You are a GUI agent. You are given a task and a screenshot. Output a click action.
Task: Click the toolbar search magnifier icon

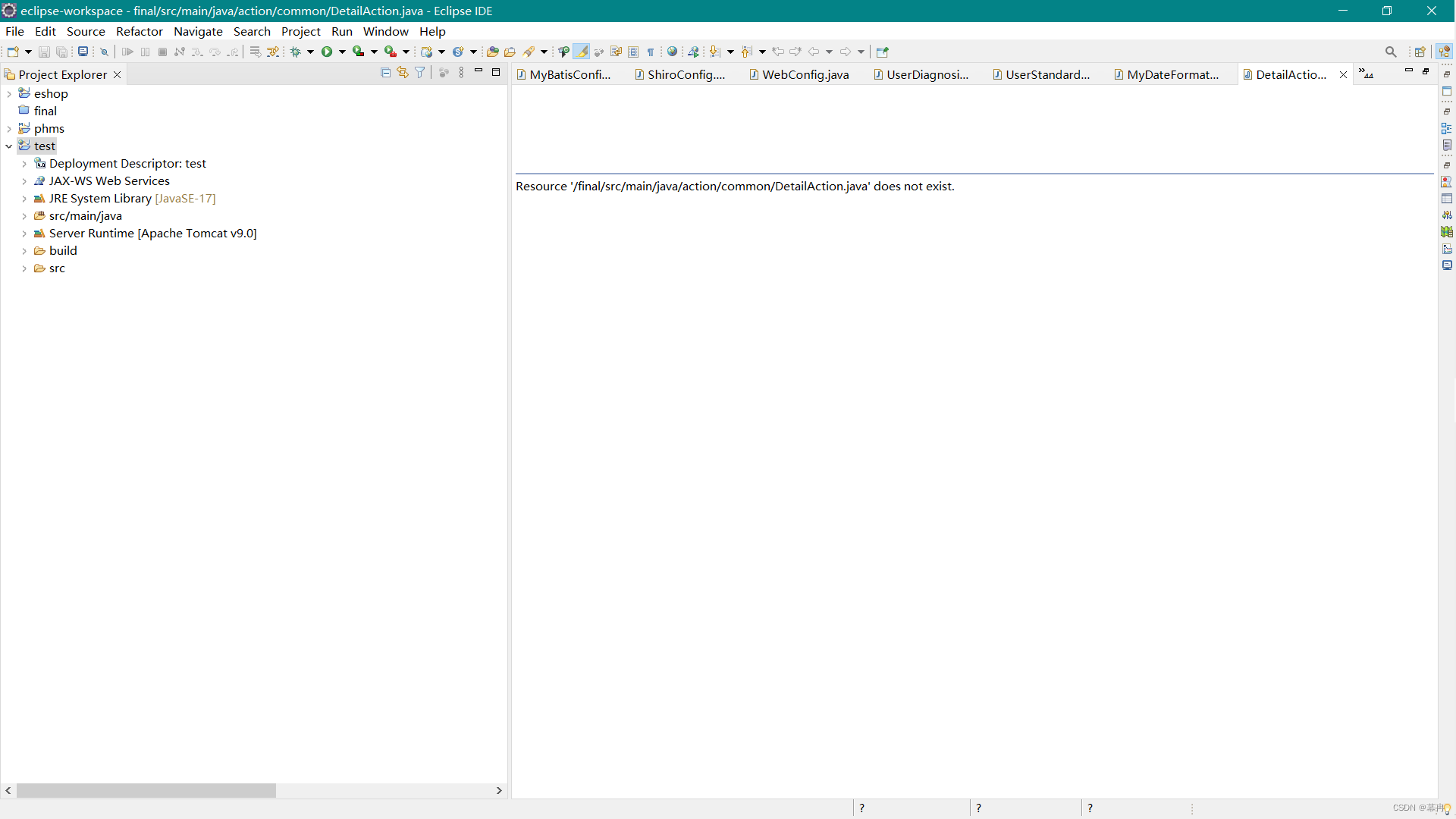coord(1390,52)
